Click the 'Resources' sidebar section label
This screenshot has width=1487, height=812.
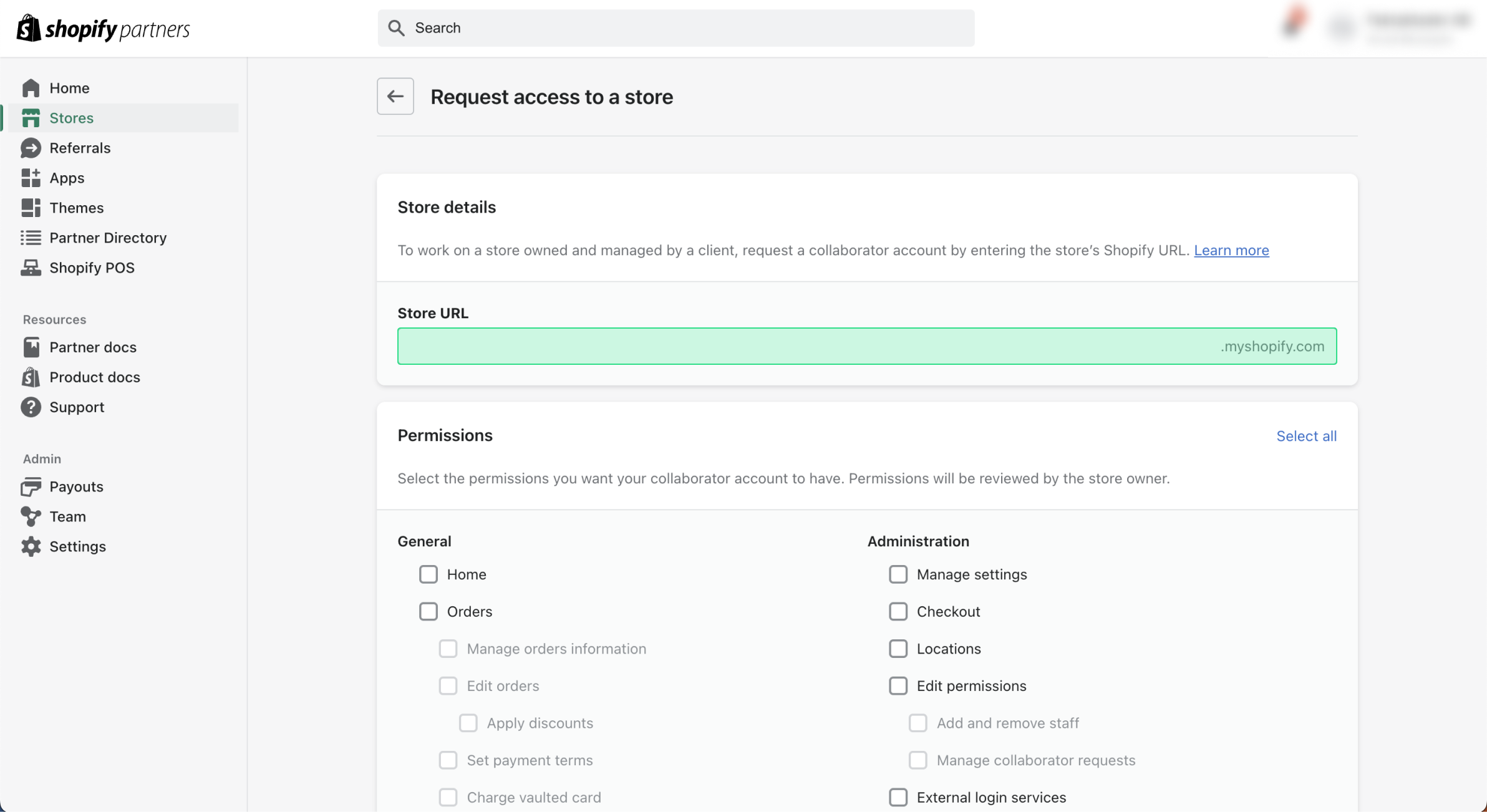click(x=54, y=319)
